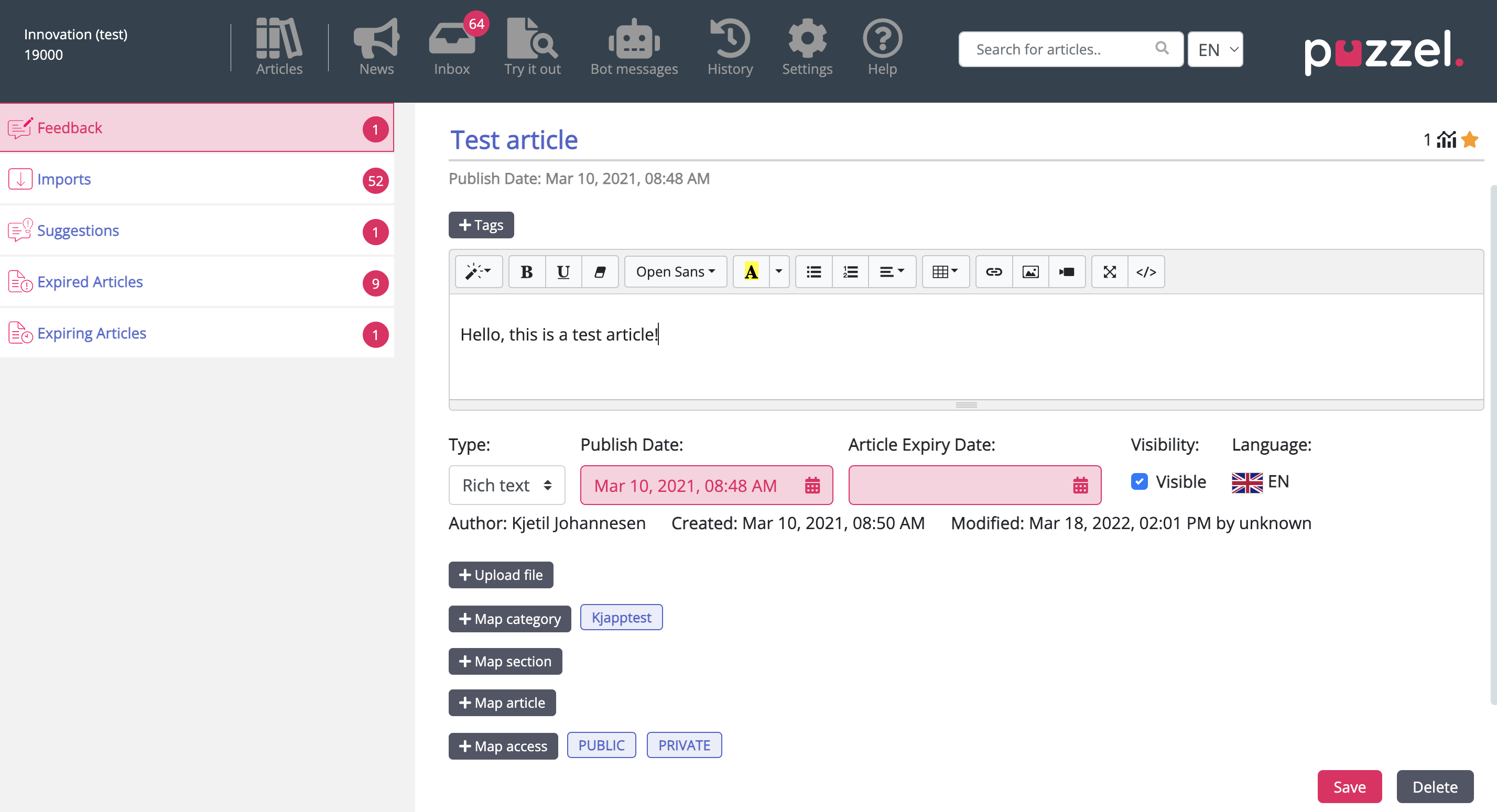Open code view with the </> icon
This screenshot has width=1497, height=812.
point(1146,272)
